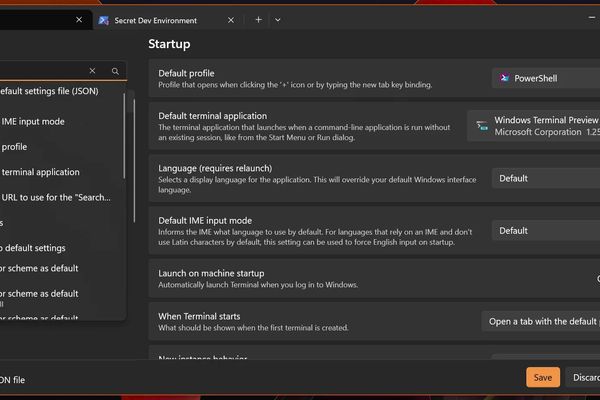Open the Default profile PowerShell dropdown
This screenshot has height=400, width=600.
546,78
